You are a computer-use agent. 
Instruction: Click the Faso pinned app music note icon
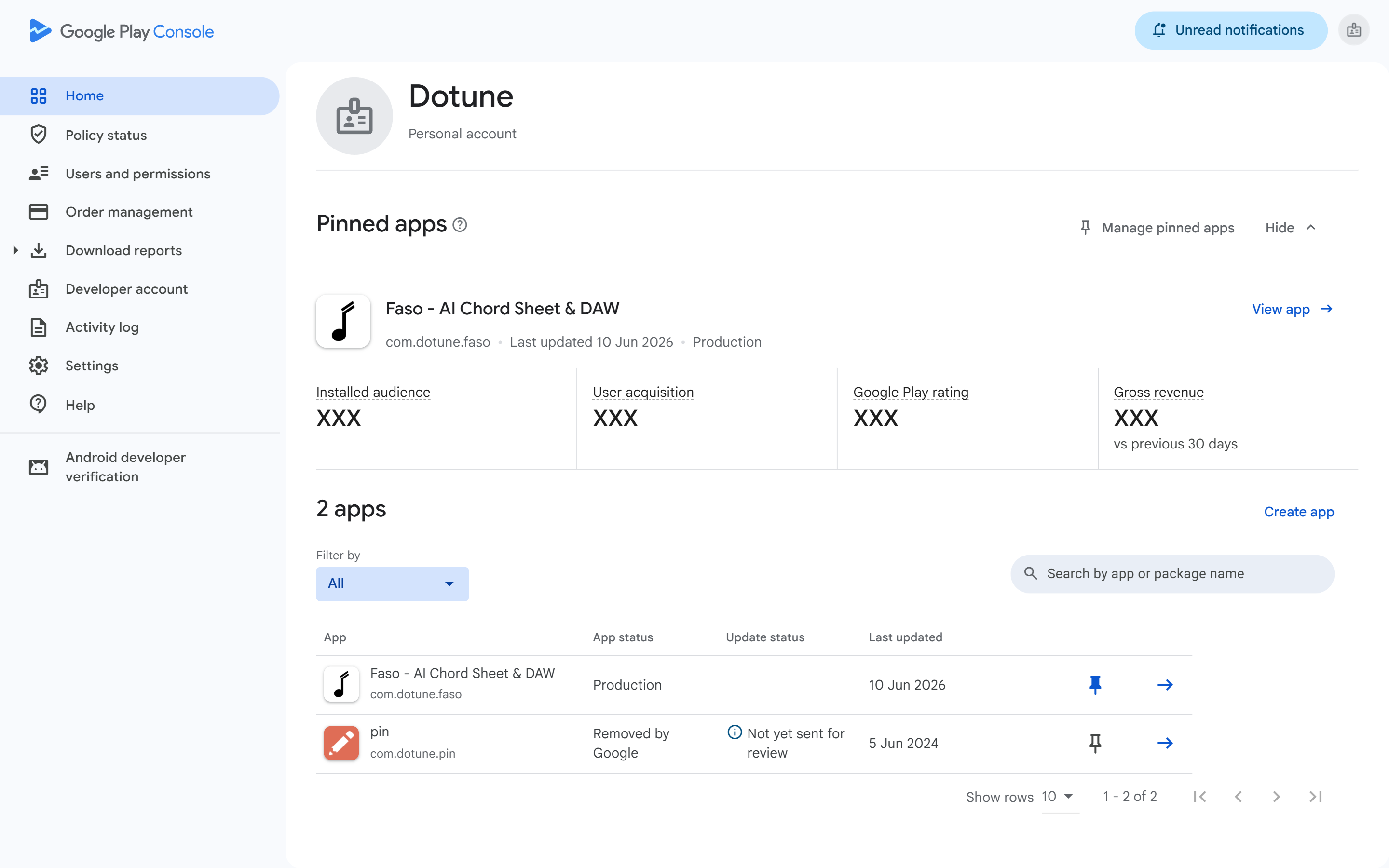click(343, 322)
